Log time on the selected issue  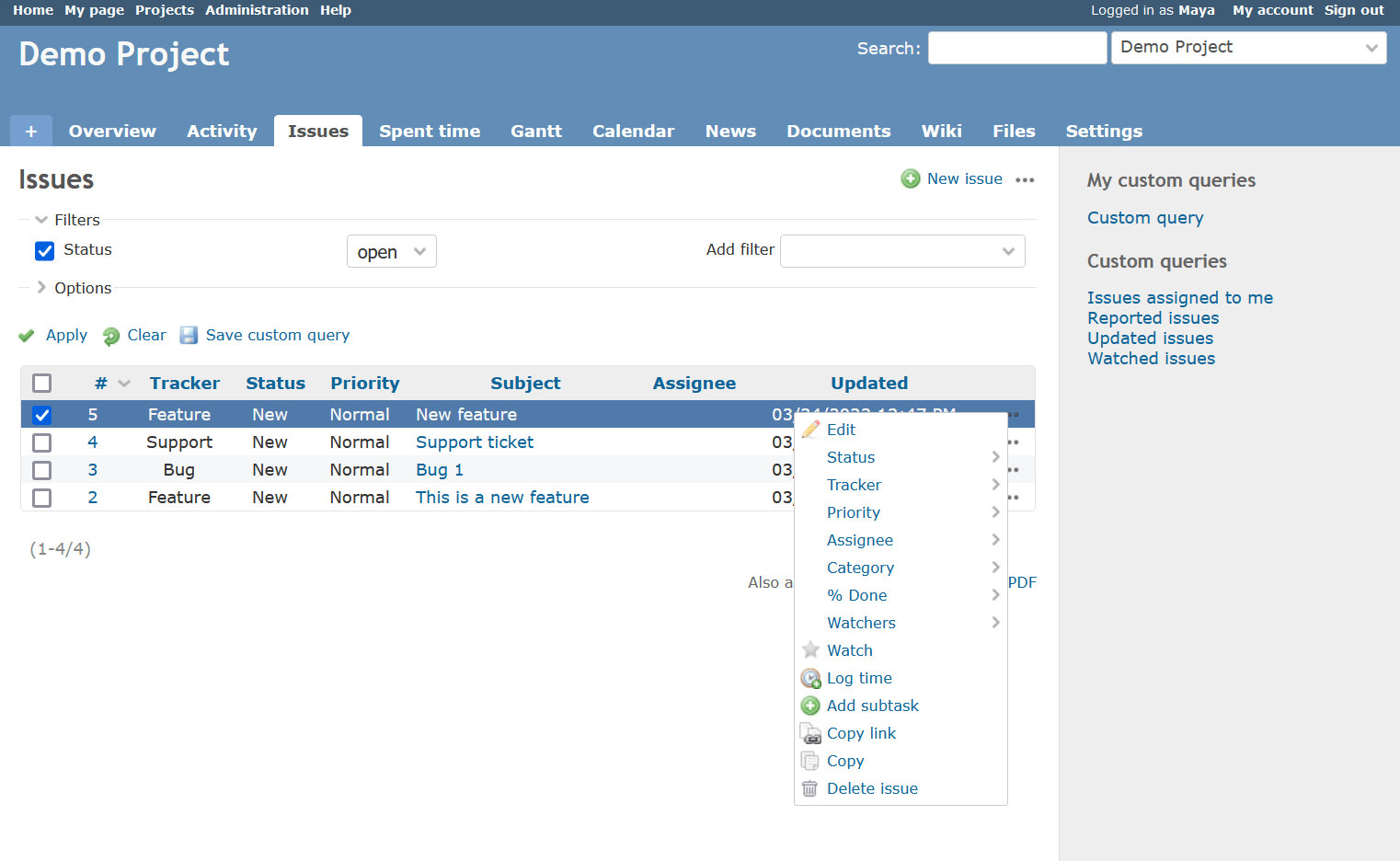click(x=859, y=678)
